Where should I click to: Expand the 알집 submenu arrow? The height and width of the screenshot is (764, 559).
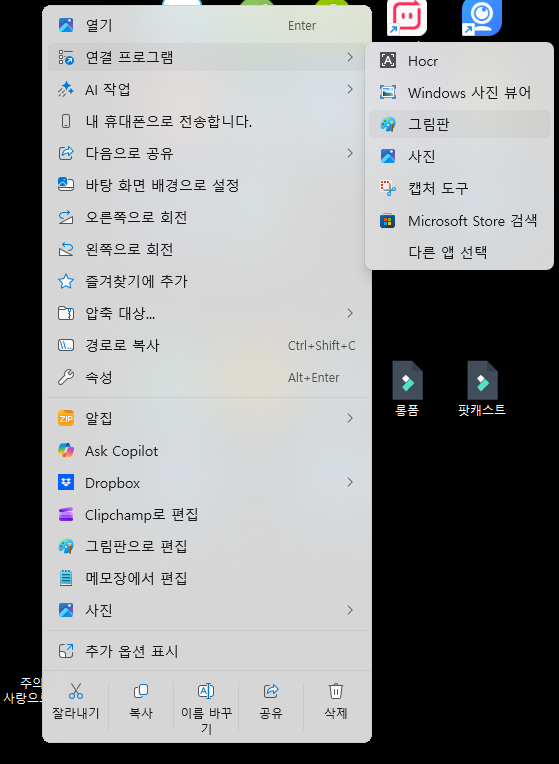pyautogui.click(x=350, y=418)
